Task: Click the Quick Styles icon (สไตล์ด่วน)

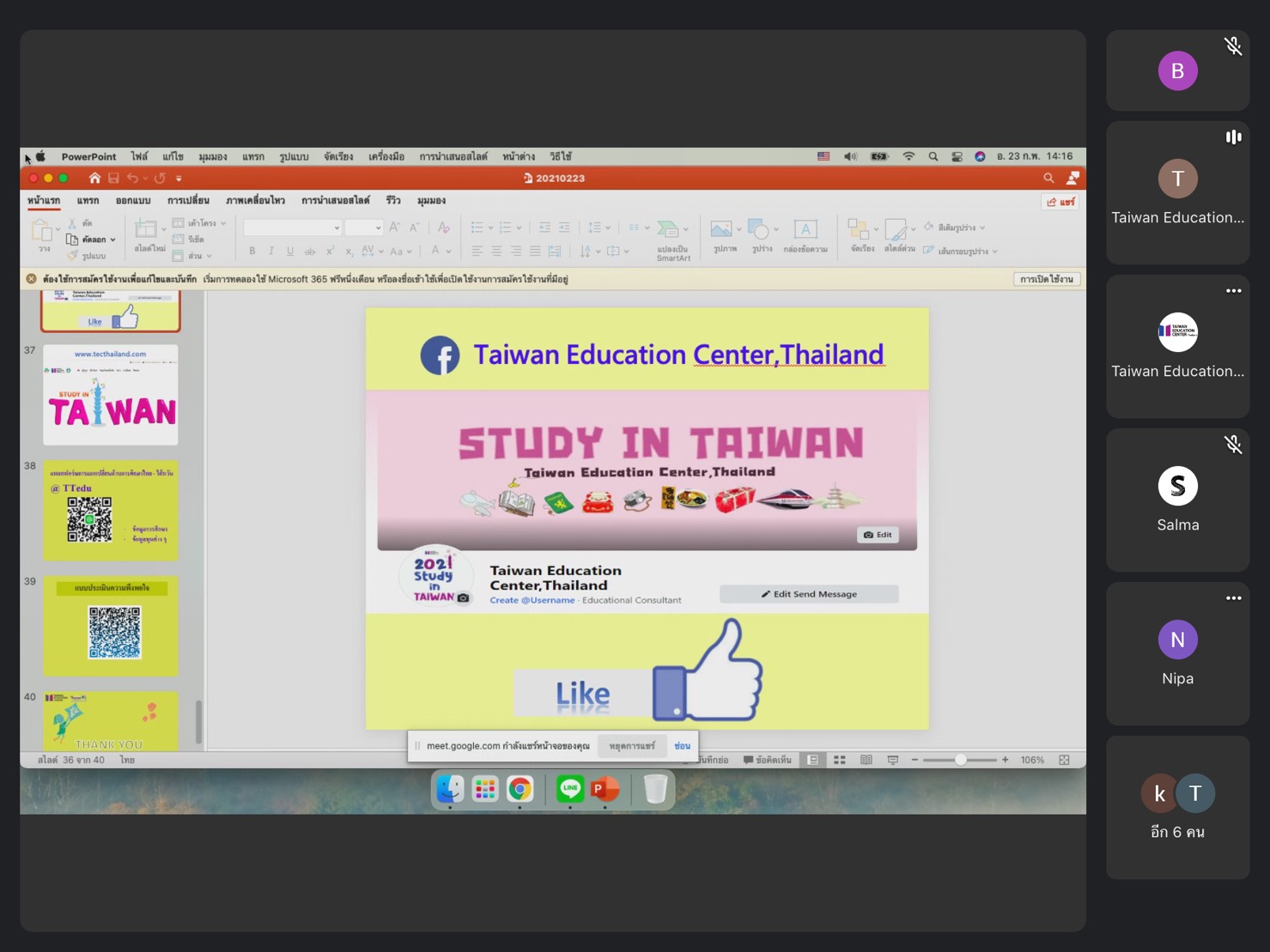Action: (x=896, y=229)
